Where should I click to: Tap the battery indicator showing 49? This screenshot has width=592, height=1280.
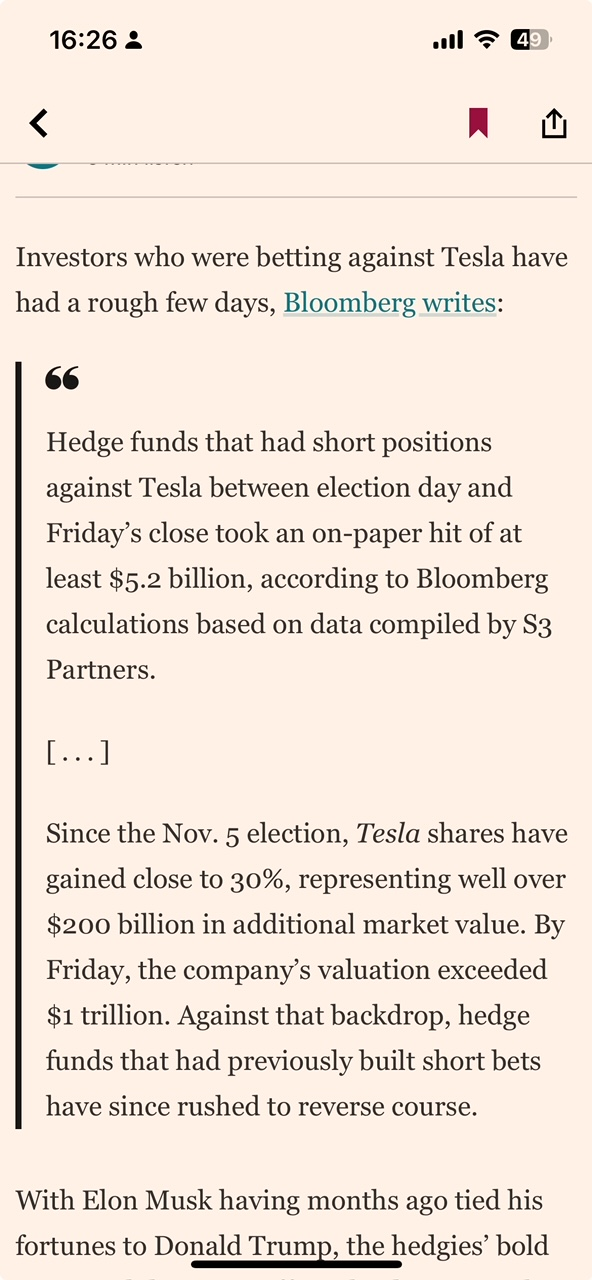click(530, 40)
